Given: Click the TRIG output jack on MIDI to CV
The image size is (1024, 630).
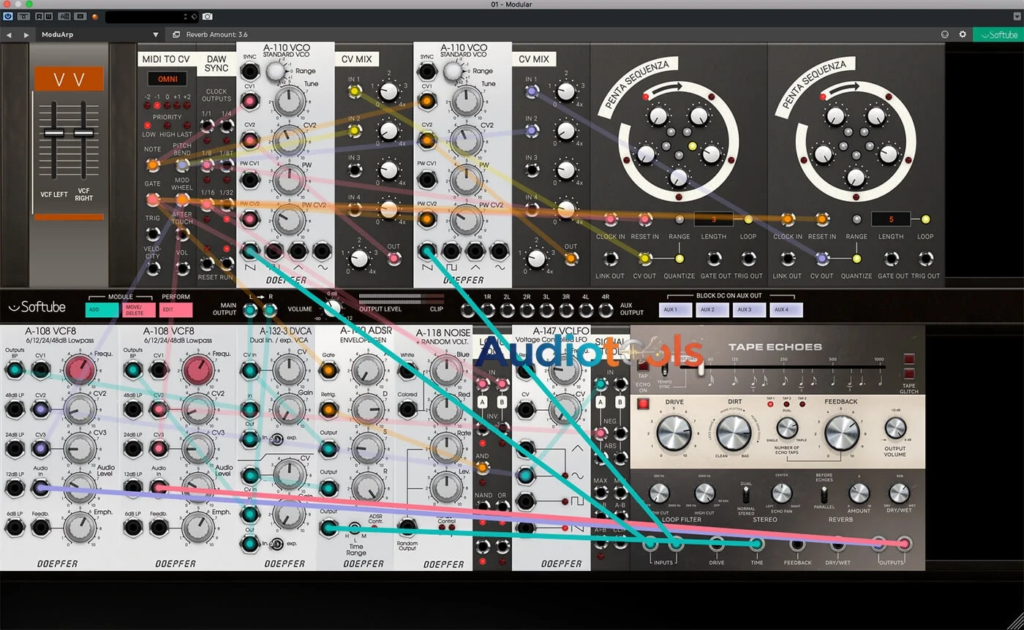Looking at the screenshot, I should [x=152, y=233].
